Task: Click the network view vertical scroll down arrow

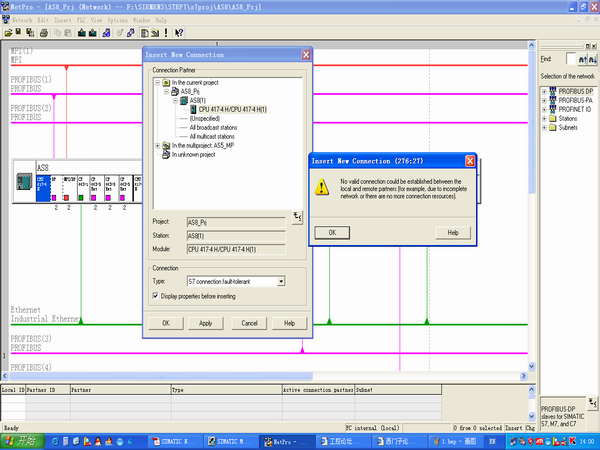Action: click(x=532, y=367)
